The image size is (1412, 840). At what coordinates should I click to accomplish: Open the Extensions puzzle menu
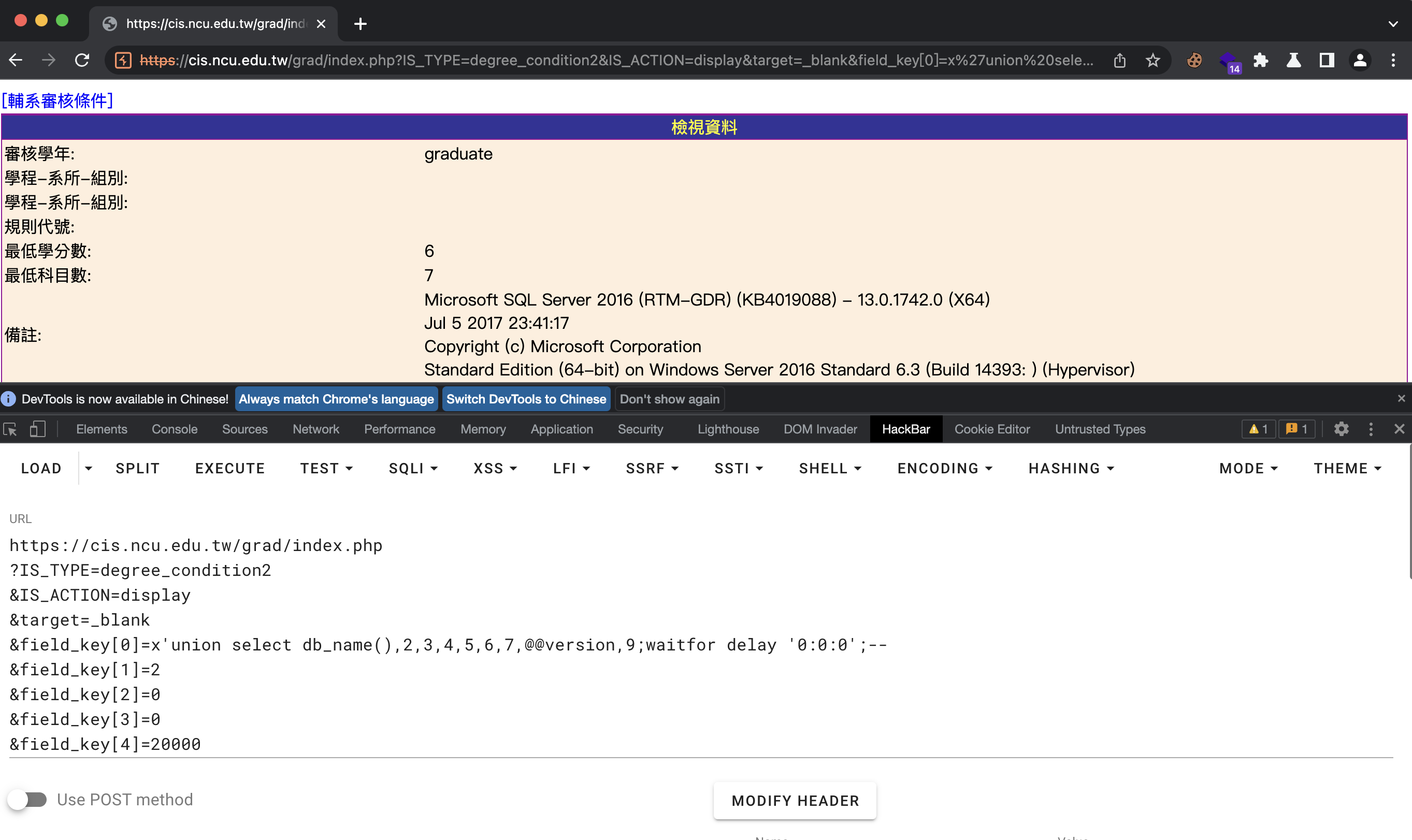tap(1260, 60)
